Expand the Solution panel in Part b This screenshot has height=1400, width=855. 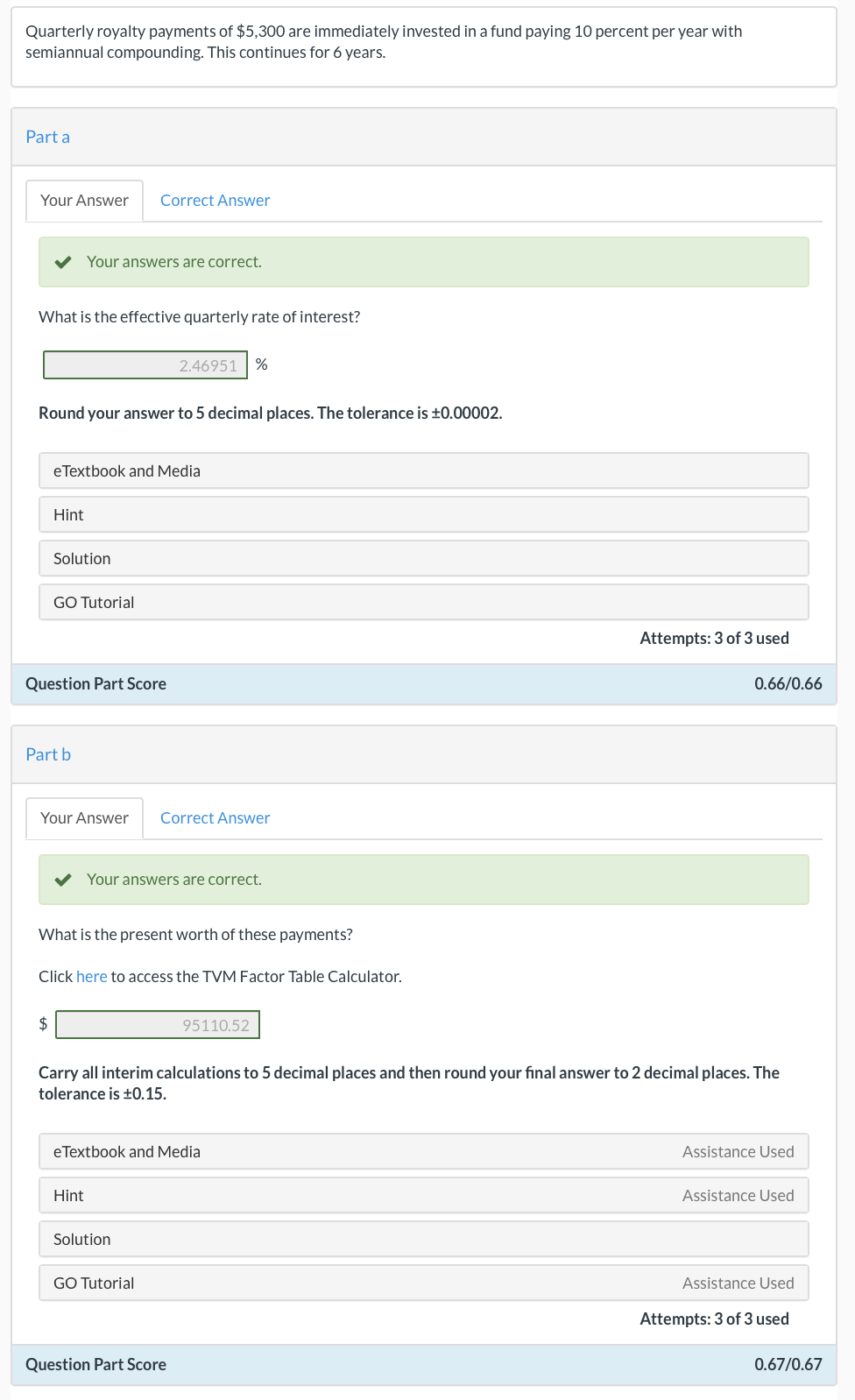[423, 1239]
